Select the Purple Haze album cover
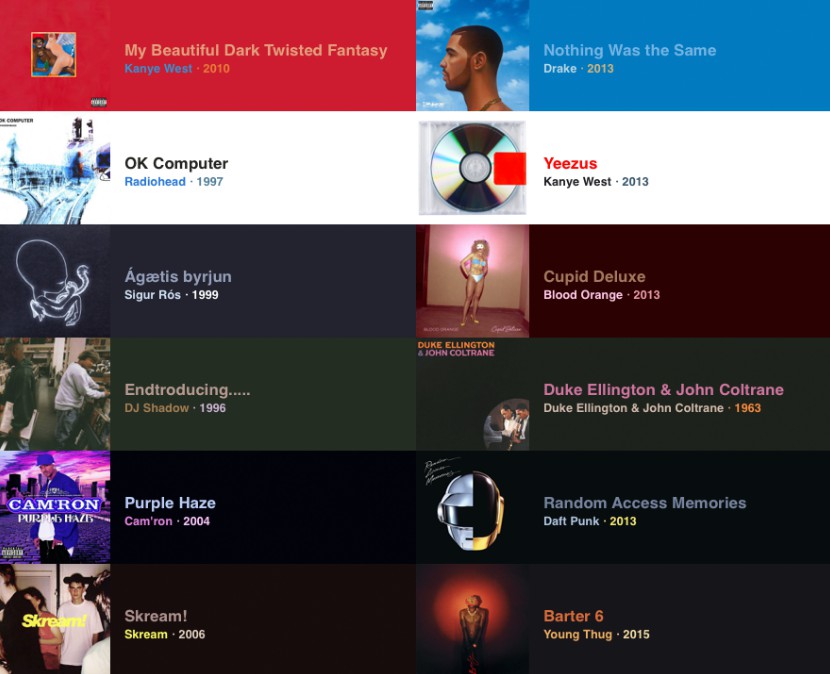This screenshot has width=830, height=674. [55, 507]
